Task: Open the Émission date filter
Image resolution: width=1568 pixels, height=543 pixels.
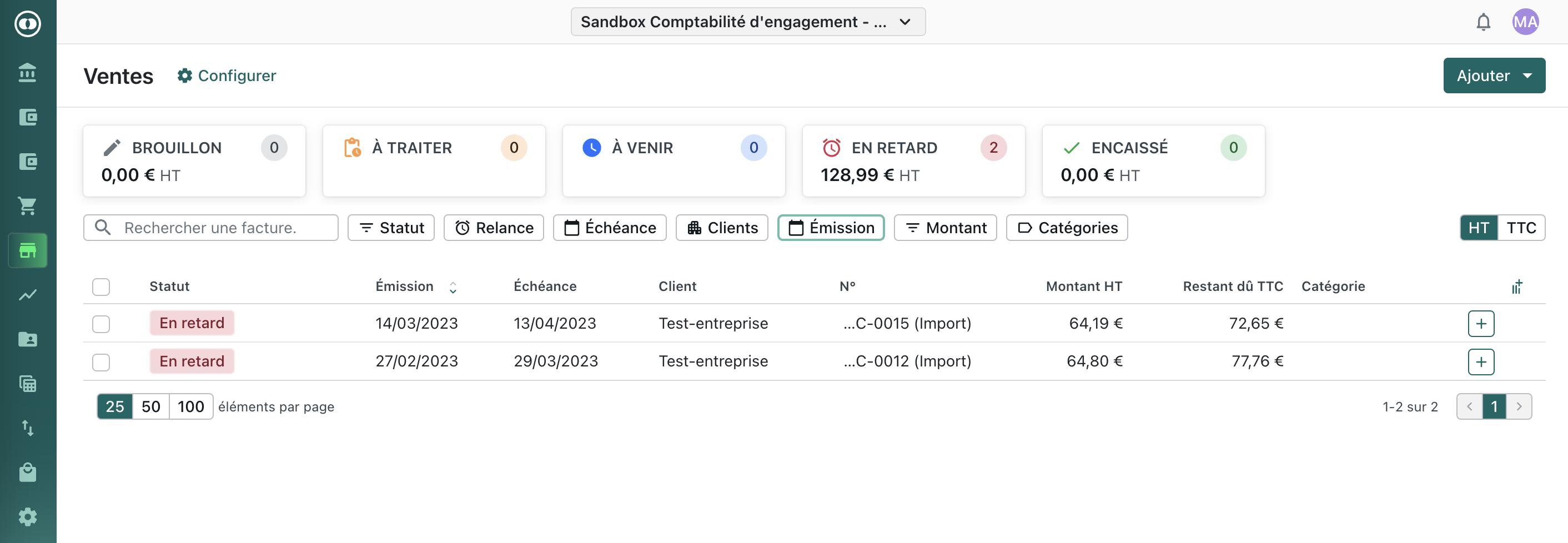Action: click(831, 228)
